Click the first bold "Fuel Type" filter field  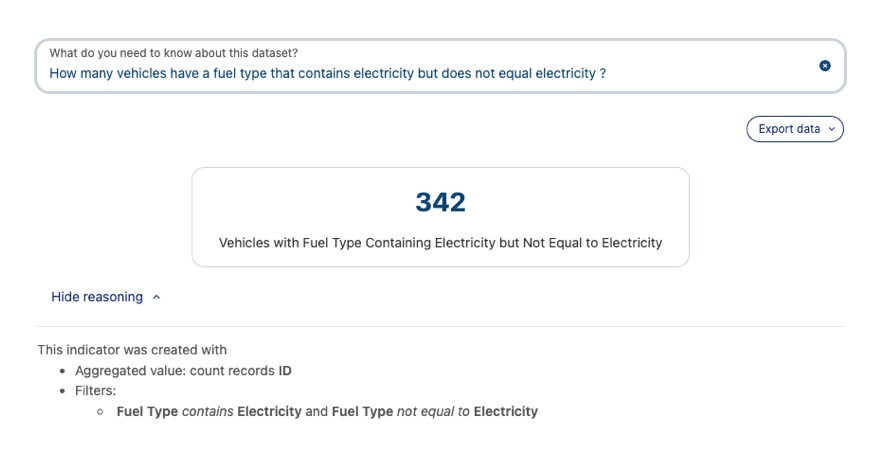[147, 411]
